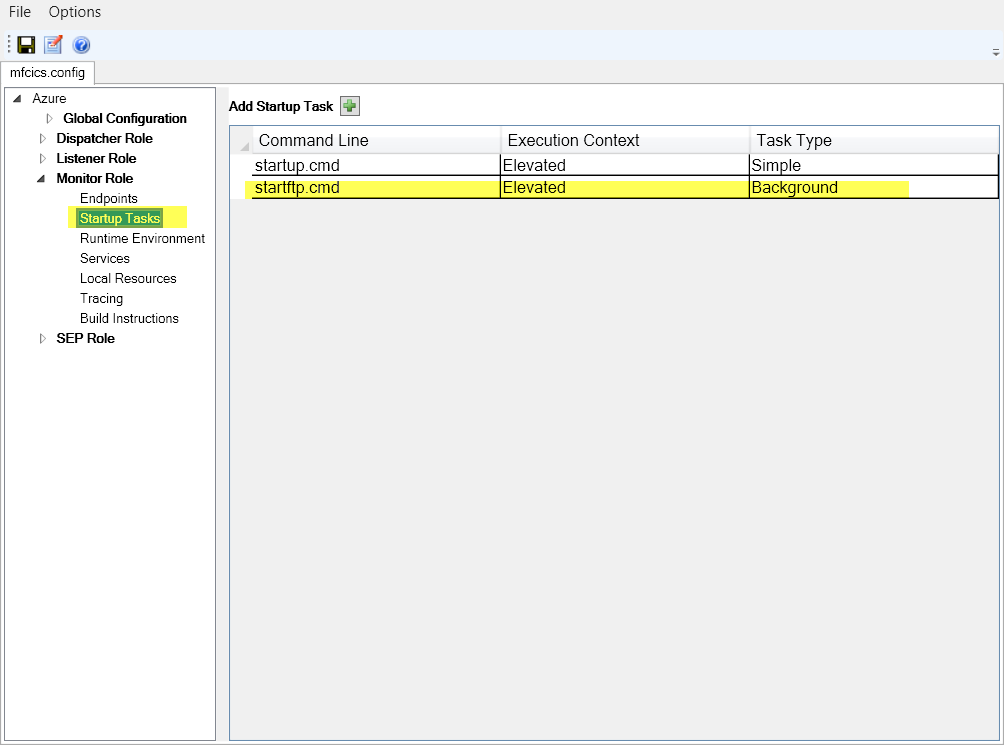Click the Save floppy disk icon
This screenshot has height=745, width=1004.
(26, 45)
